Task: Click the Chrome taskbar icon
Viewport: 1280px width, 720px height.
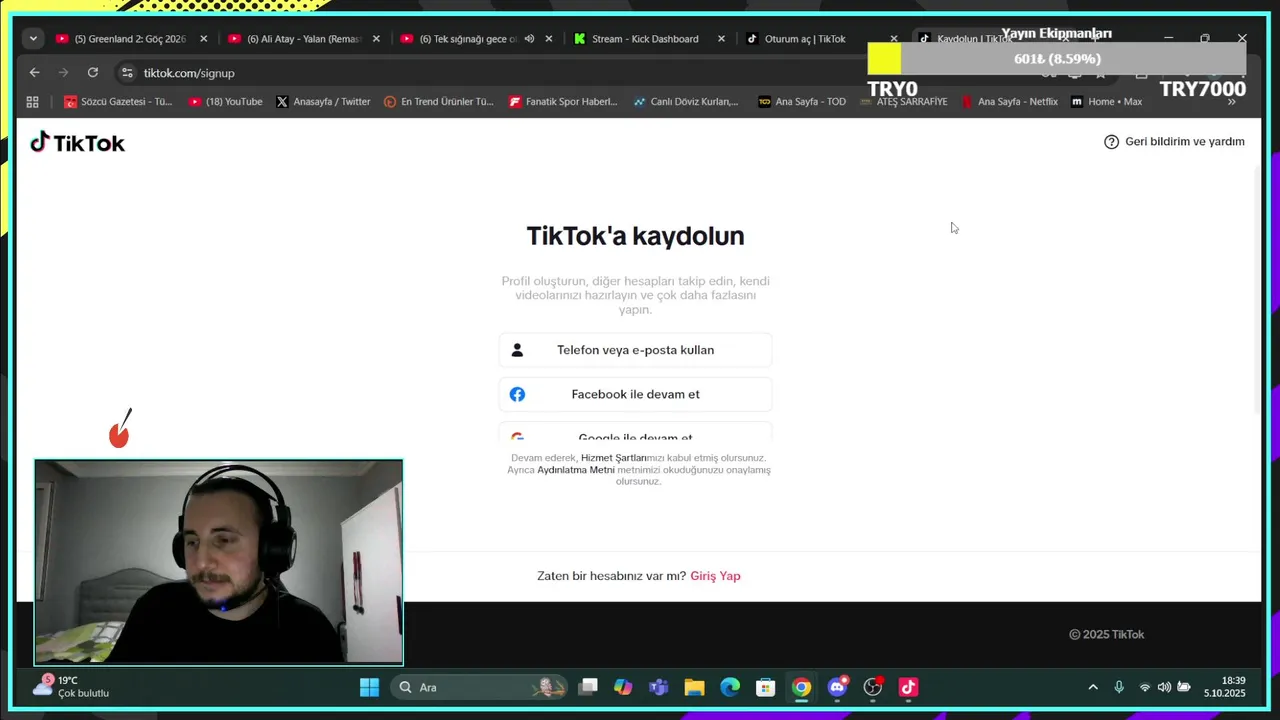Action: (801, 687)
